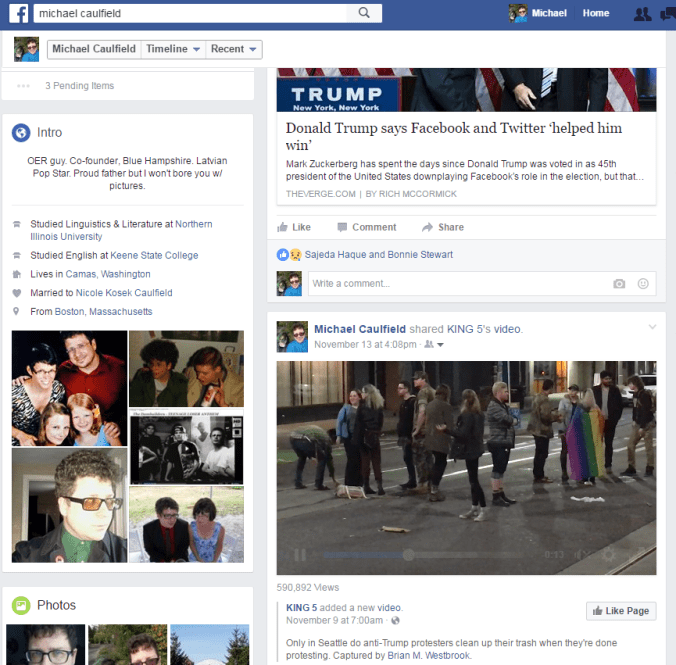This screenshot has height=665, width=676.
Task: Open video settings gear icon
Action: (608, 555)
